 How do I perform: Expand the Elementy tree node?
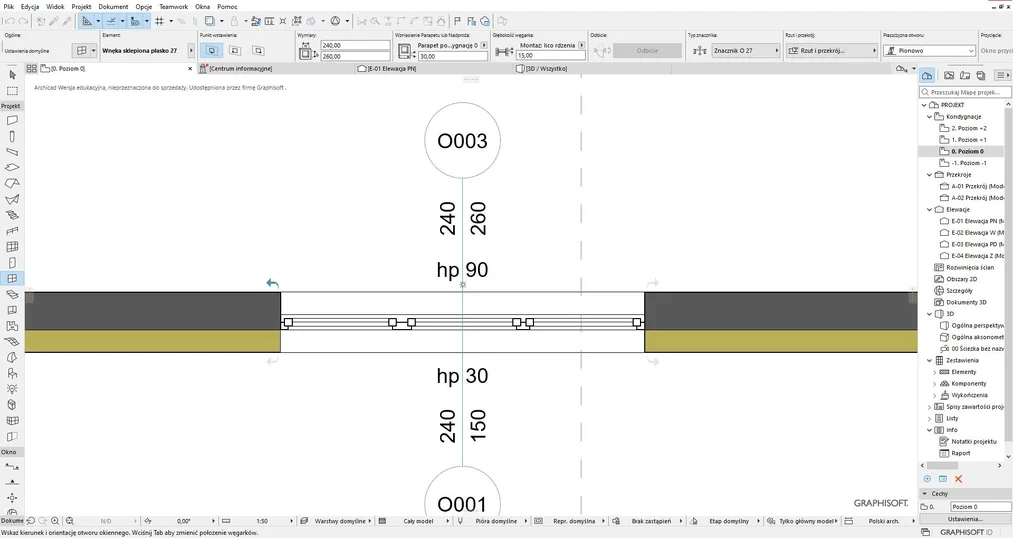point(935,373)
